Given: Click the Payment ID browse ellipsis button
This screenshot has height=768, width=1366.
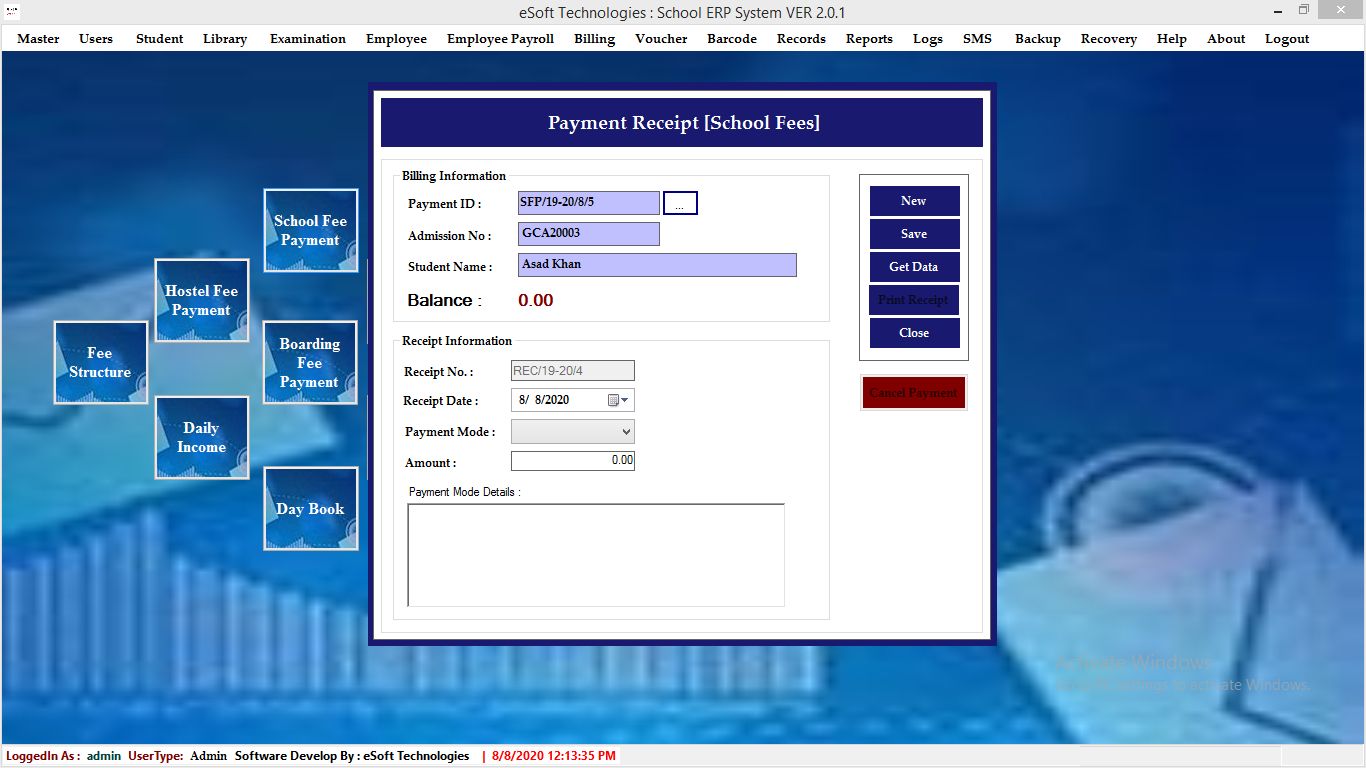Looking at the screenshot, I should point(680,203).
